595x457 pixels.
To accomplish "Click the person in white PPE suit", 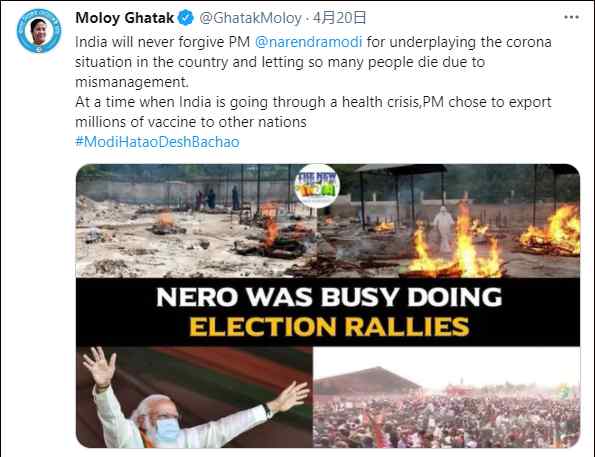I will (444, 229).
